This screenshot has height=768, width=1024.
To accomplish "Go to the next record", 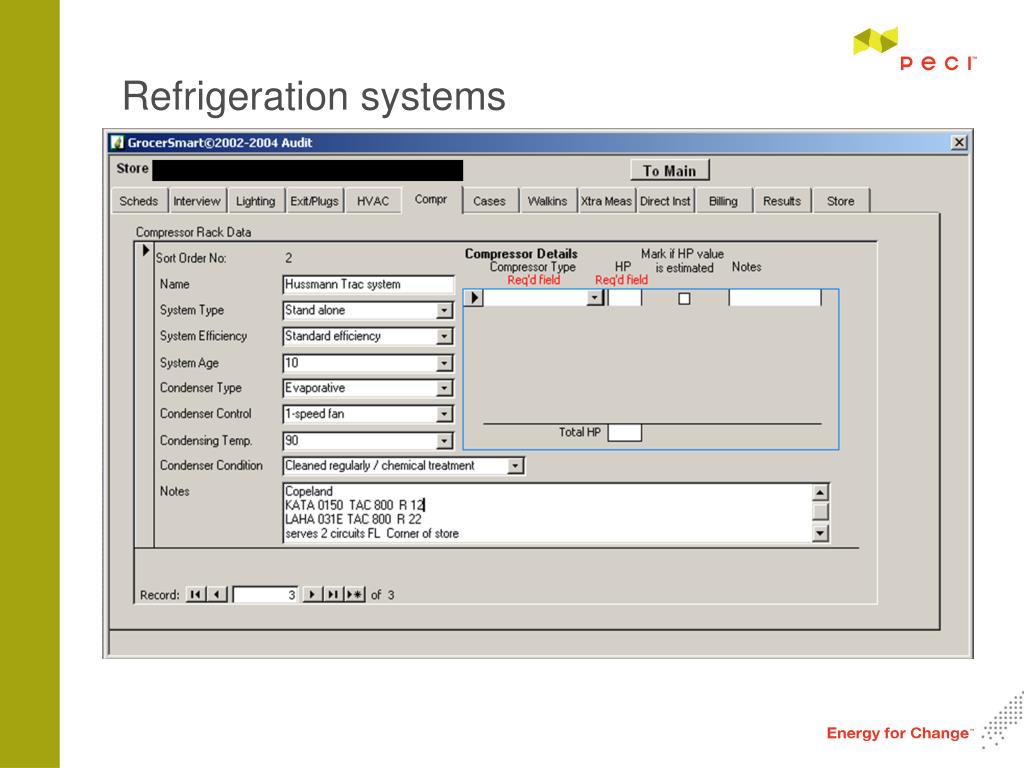I will click(x=312, y=594).
